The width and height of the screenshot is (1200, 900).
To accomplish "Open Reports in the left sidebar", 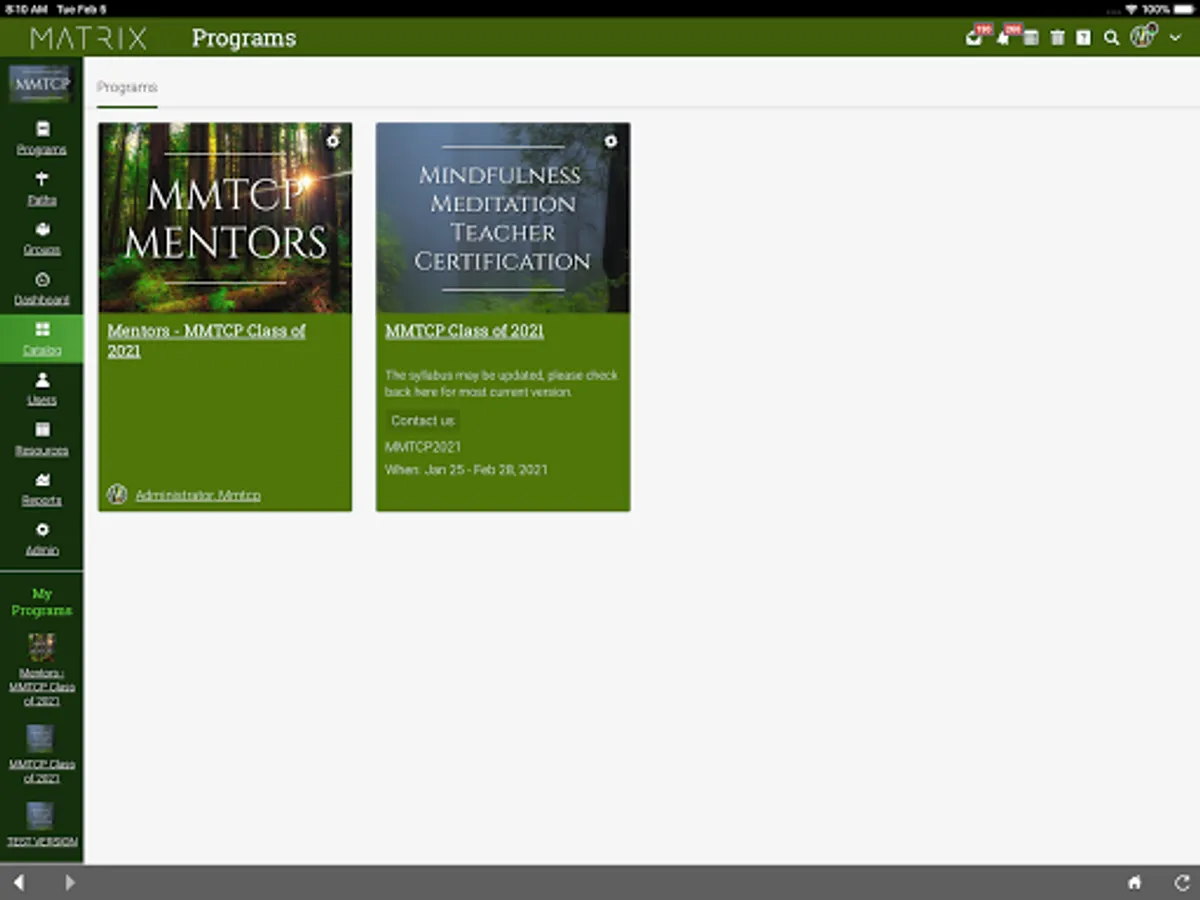I will (x=42, y=488).
